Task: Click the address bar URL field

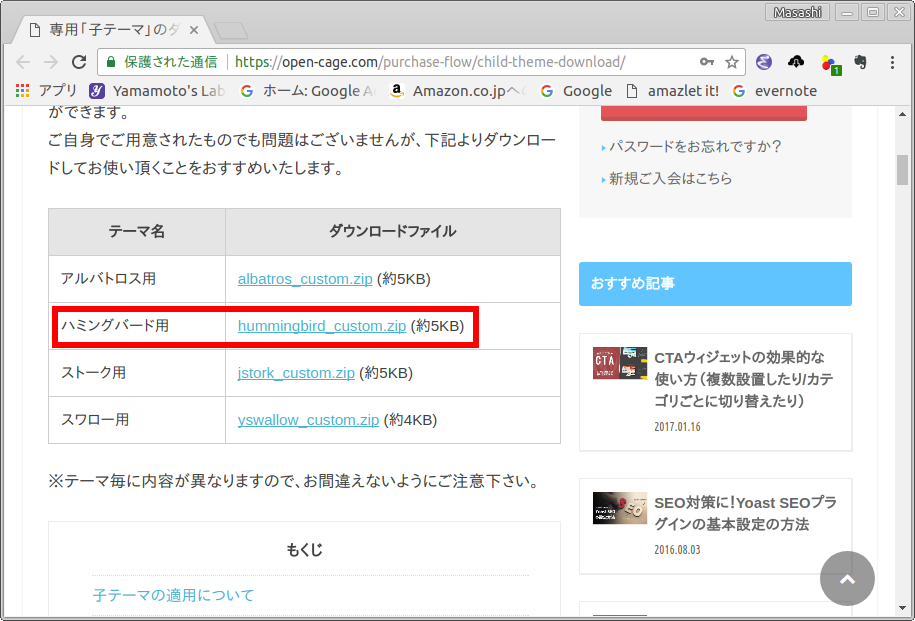Action: point(450,62)
